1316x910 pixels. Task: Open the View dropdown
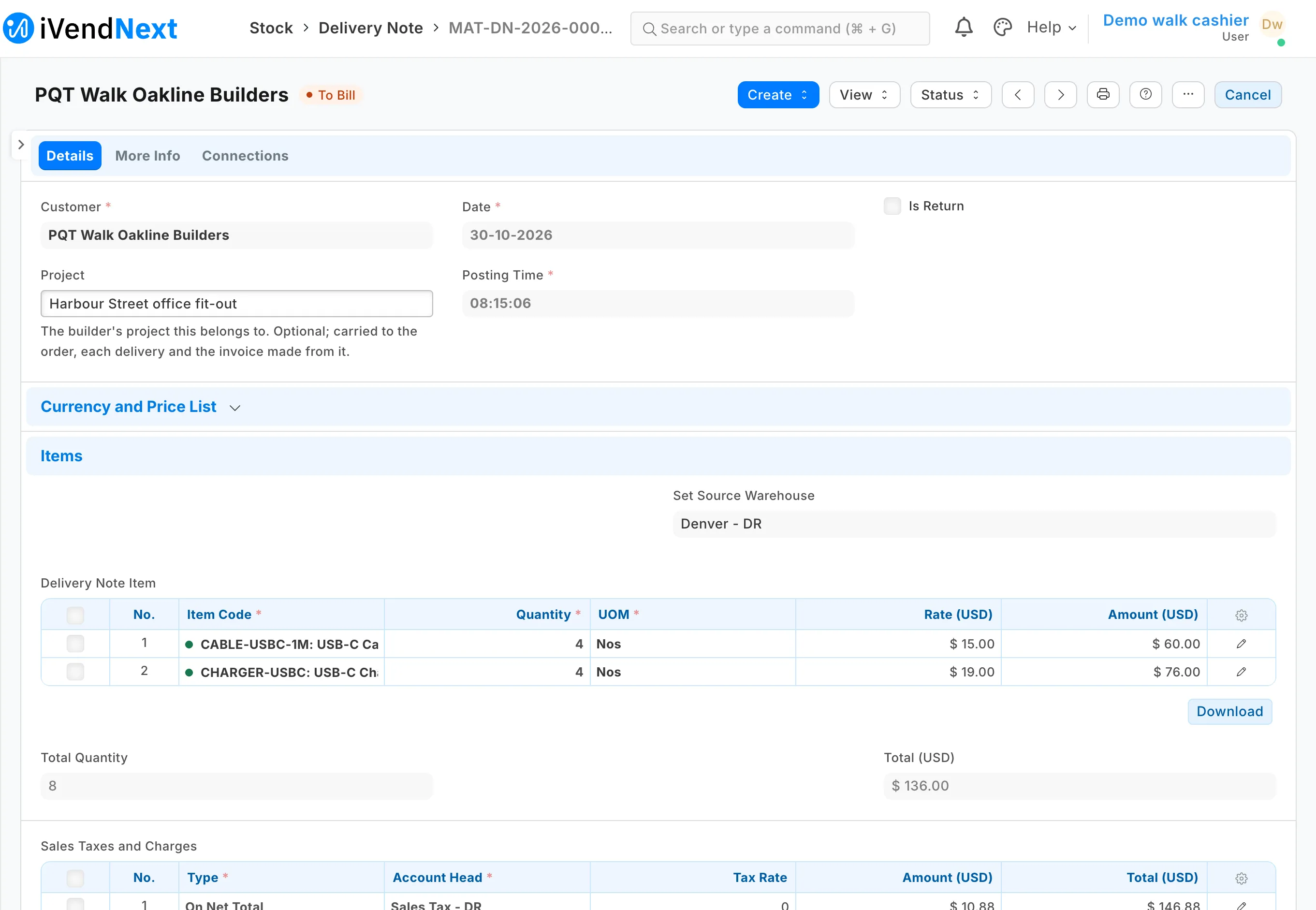tap(864, 95)
